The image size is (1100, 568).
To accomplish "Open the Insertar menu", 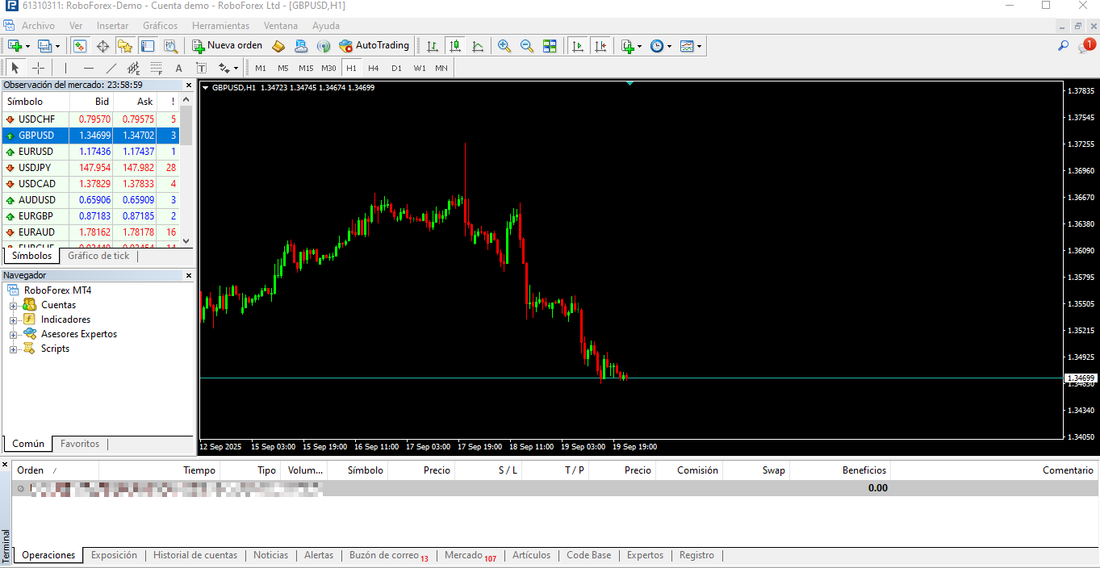I will [x=112, y=25].
